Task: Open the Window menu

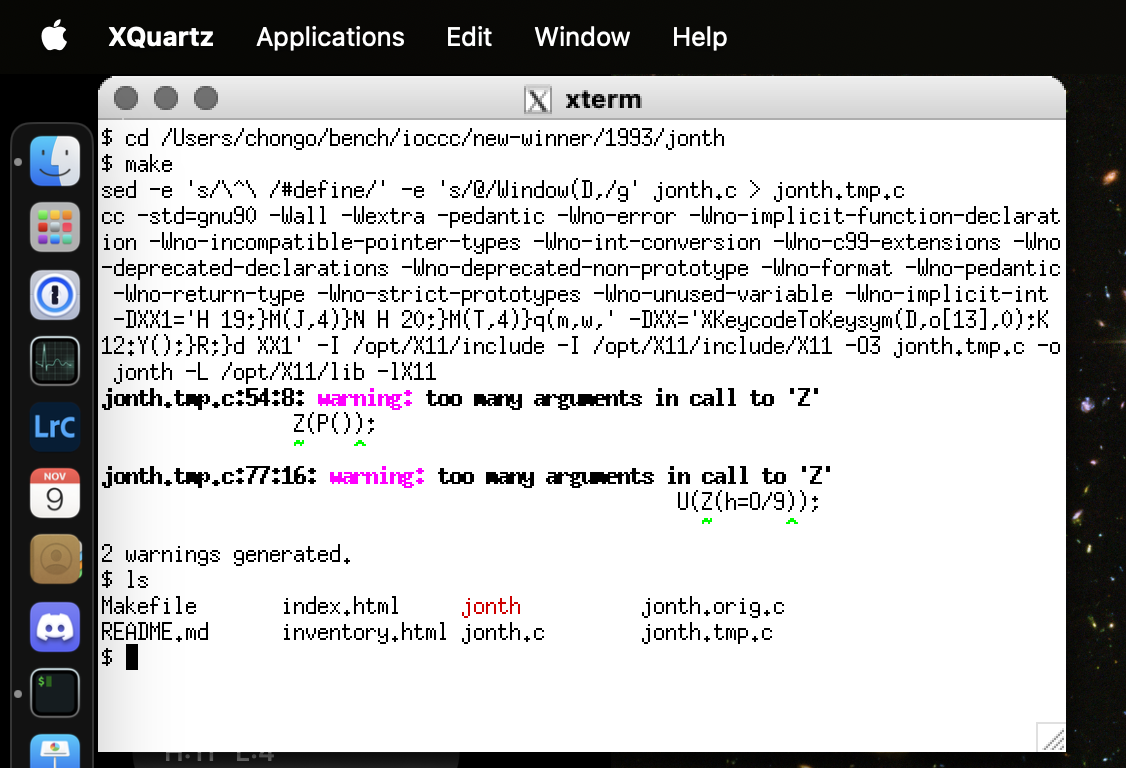Action: [x=582, y=37]
